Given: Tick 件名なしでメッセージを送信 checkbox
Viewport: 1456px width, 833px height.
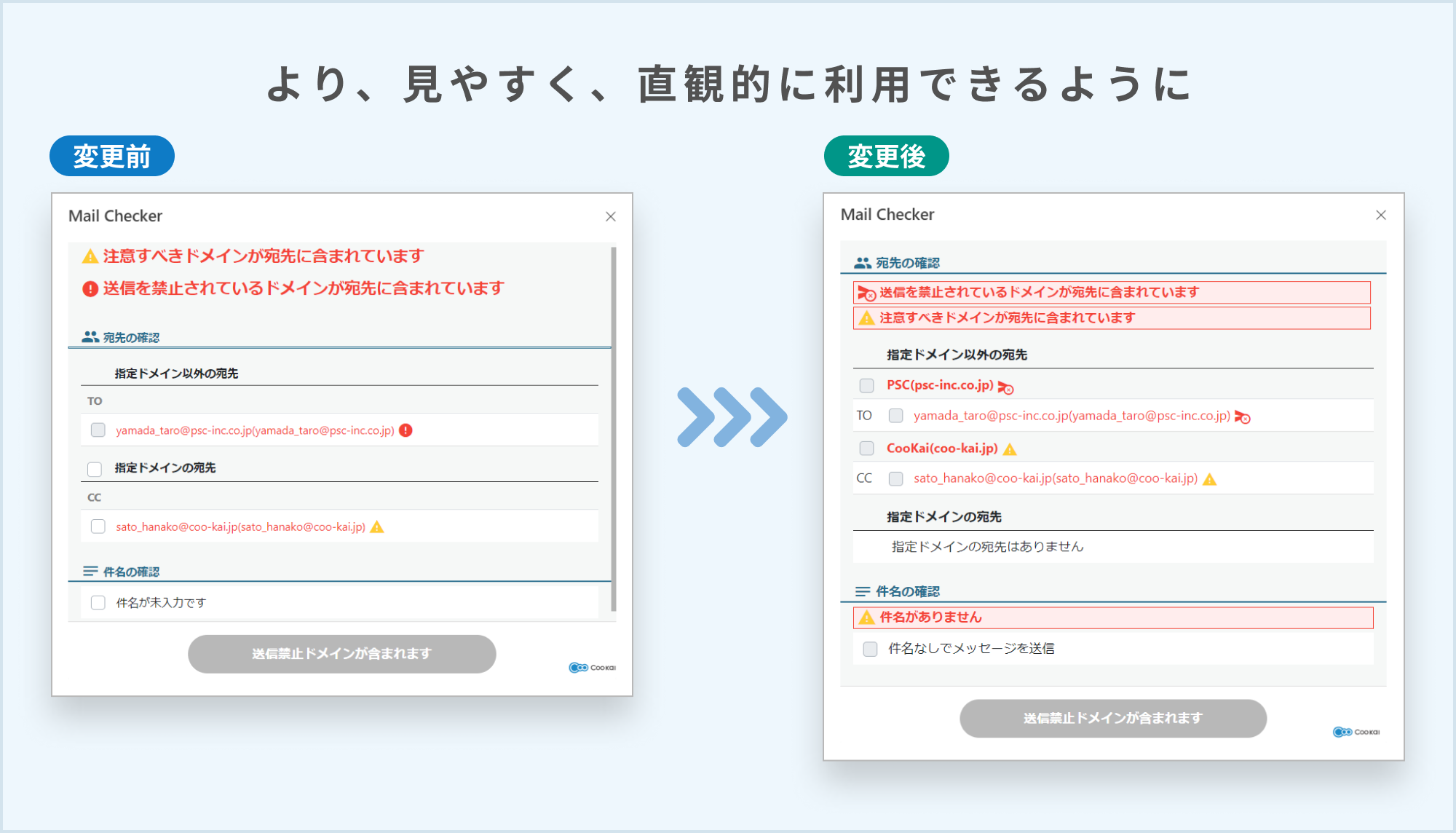Looking at the screenshot, I should coord(870,649).
